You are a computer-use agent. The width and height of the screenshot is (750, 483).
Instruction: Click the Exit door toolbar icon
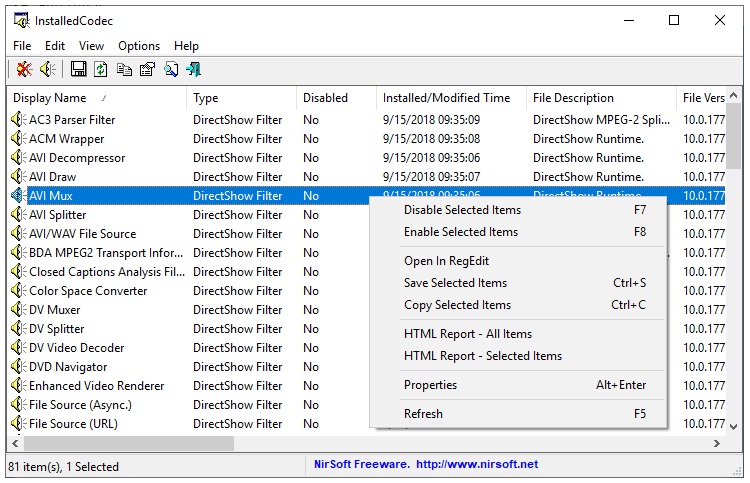click(x=194, y=69)
